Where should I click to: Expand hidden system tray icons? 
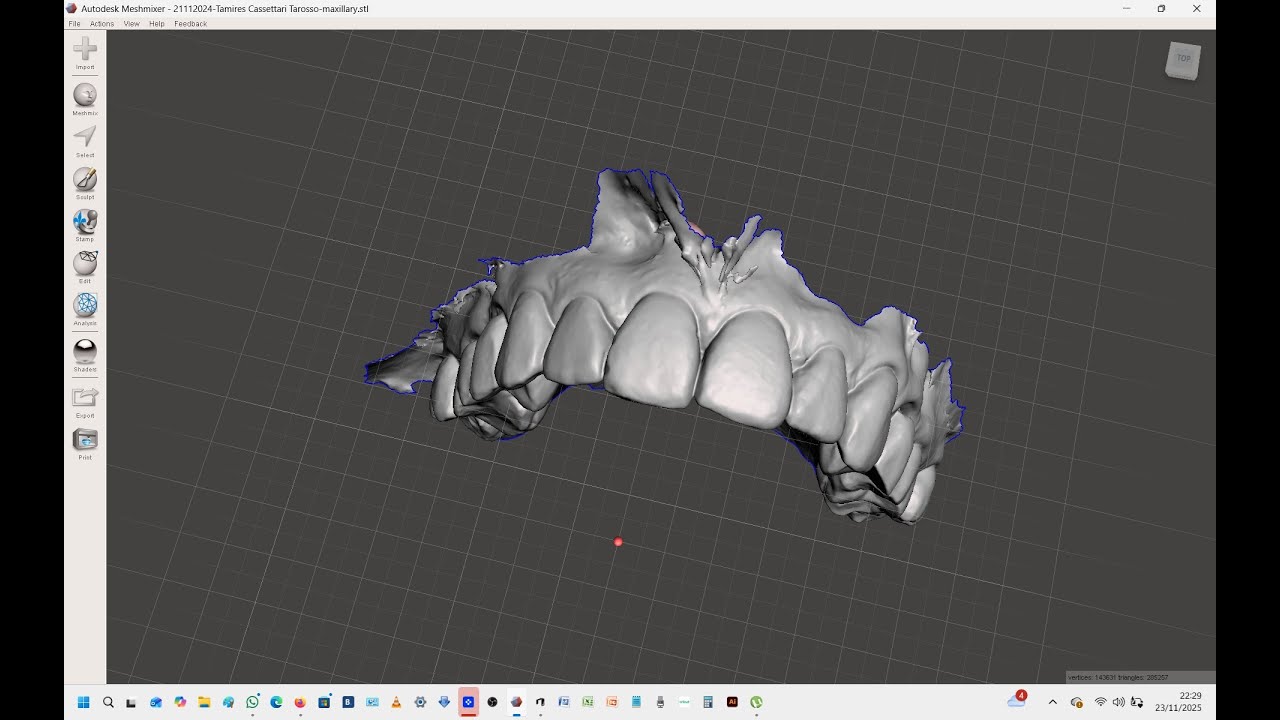[x=1052, y=702]
